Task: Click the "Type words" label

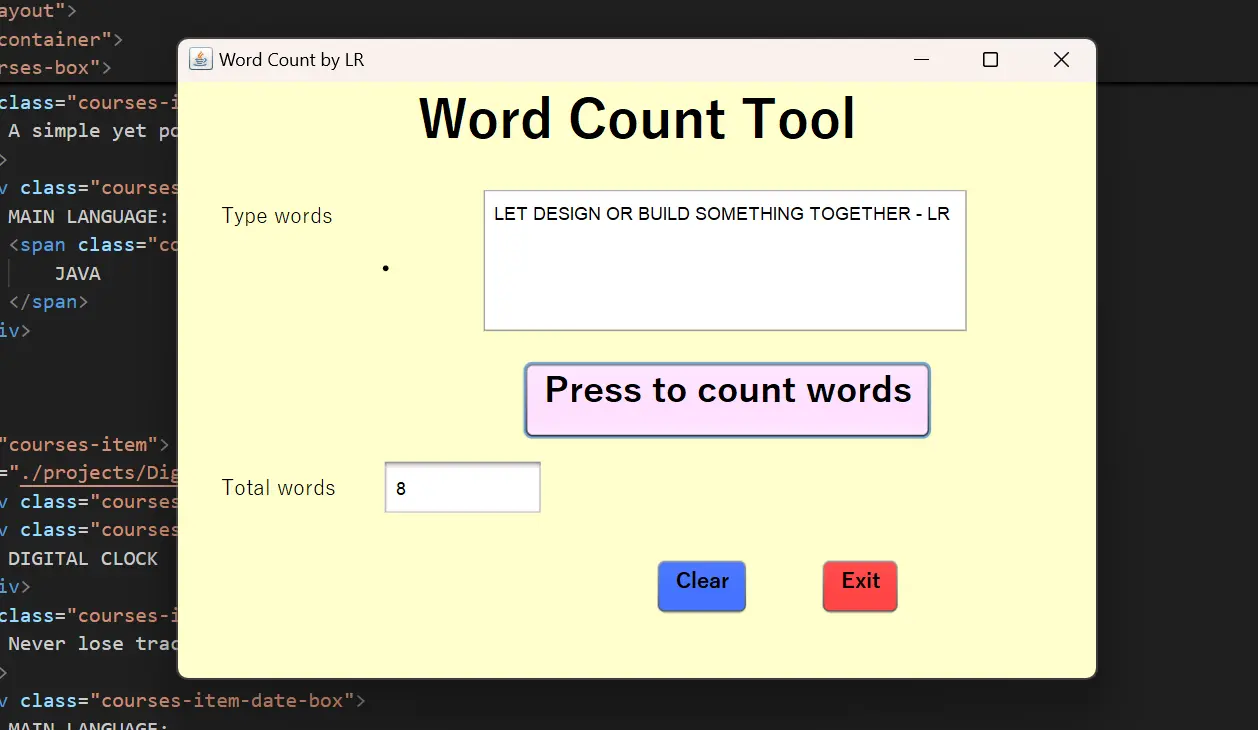Action: tap(276, 215)
